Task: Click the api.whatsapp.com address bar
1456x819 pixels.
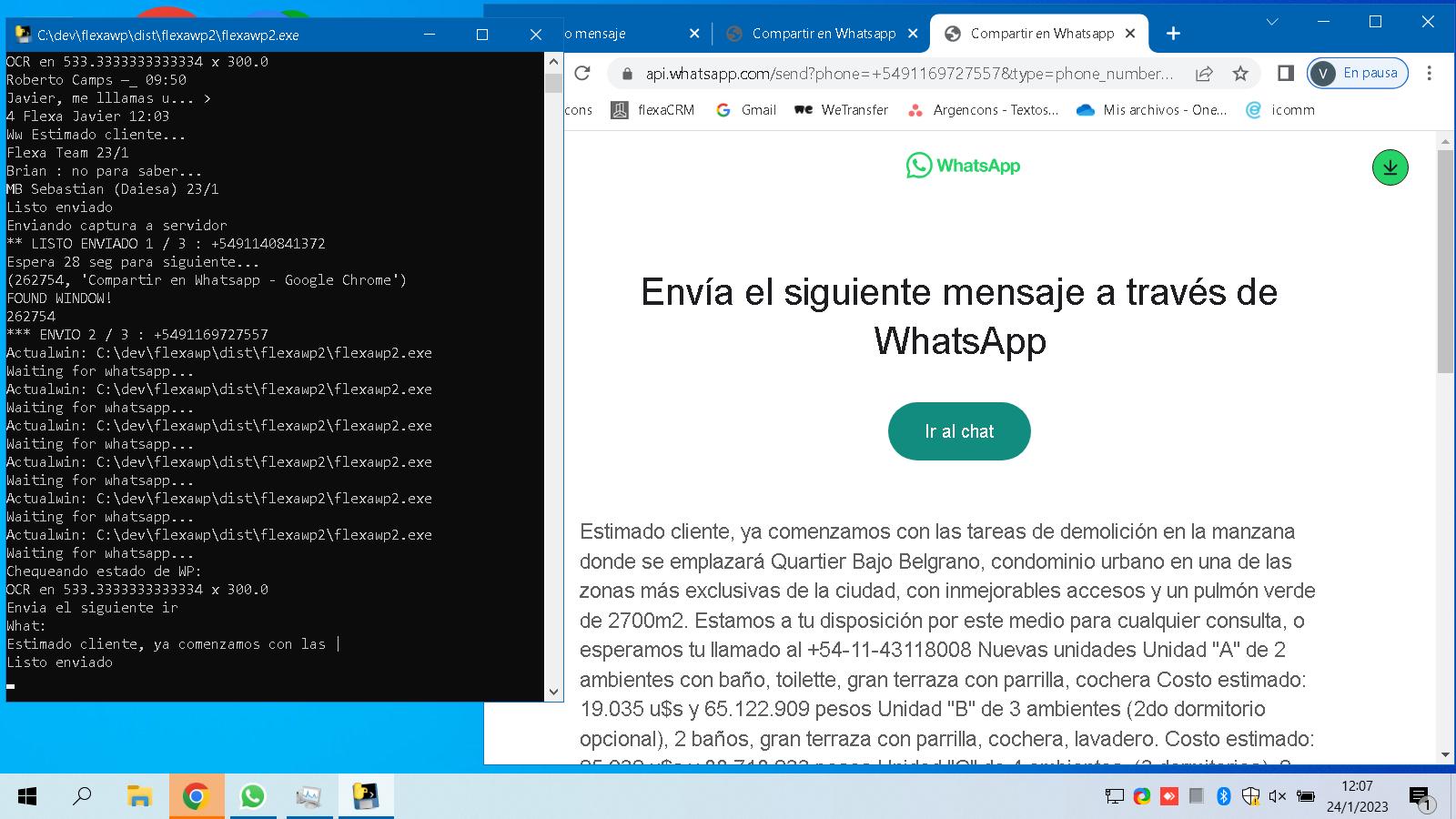Action: coord(910,74)
